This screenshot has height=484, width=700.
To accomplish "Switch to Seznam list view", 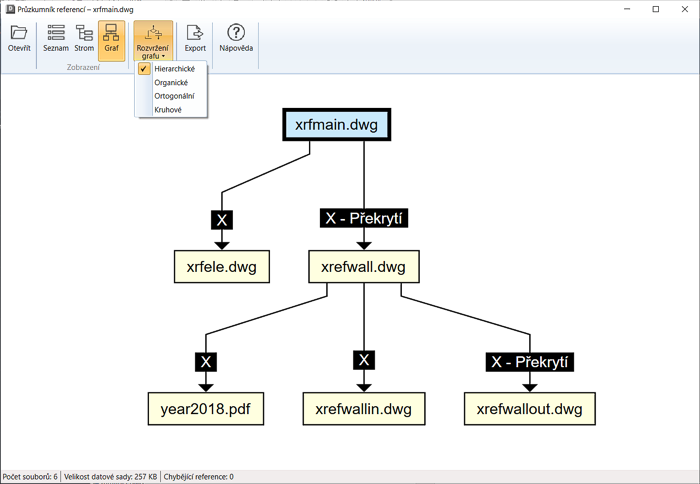I will tap(56, 34).
